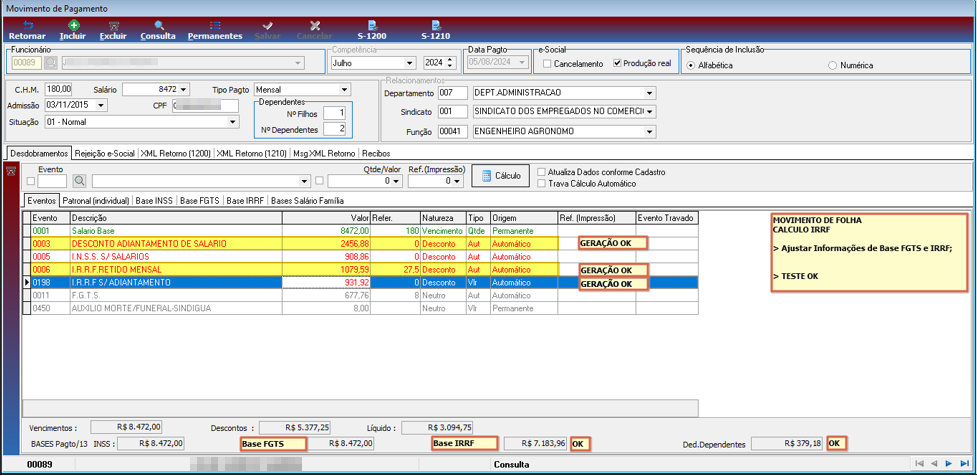Click the Retornar toolbar icon

coord(27,26)
